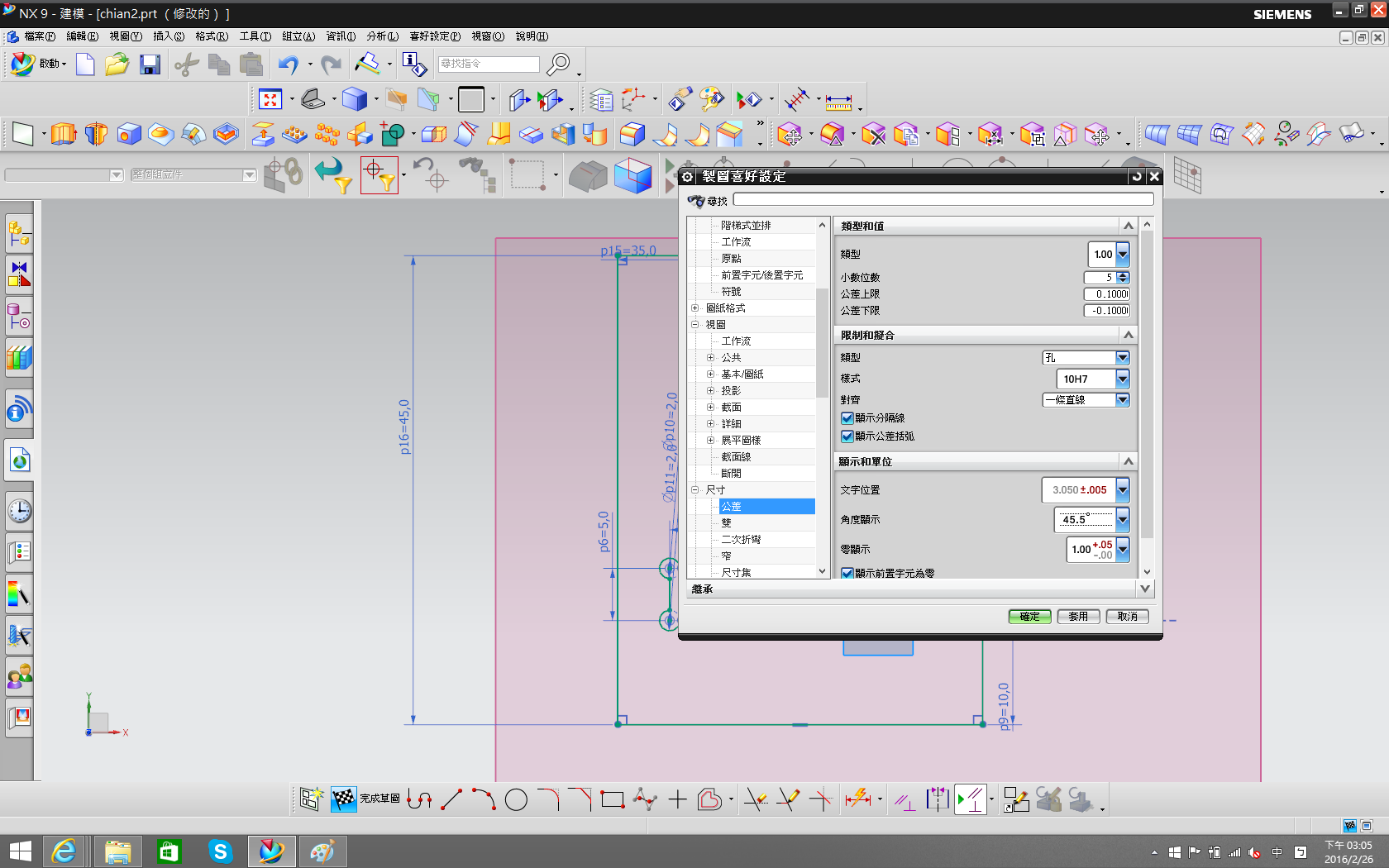Click the reset icon in dialog title
Screen dimensions: 1389x868
1137,176
